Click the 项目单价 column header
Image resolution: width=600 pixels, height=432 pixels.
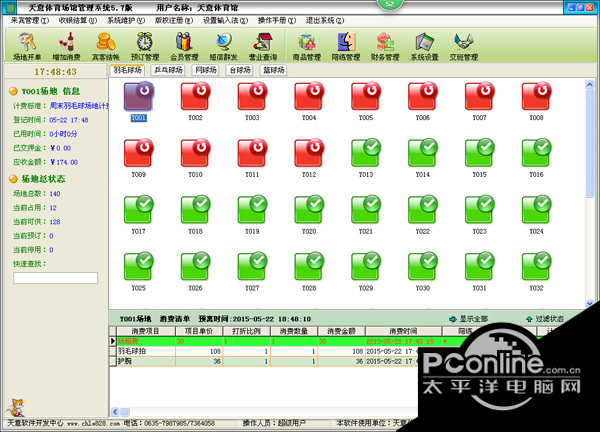point(199,331)
